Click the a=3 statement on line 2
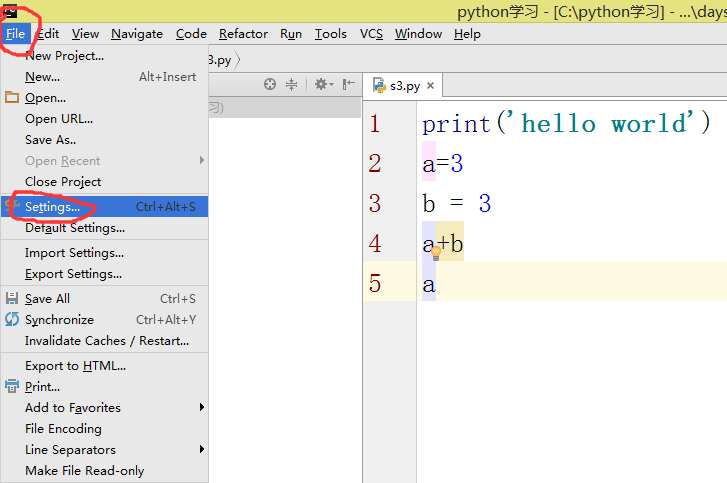Screen dimensions: 727x483 (x=443, y=164)
